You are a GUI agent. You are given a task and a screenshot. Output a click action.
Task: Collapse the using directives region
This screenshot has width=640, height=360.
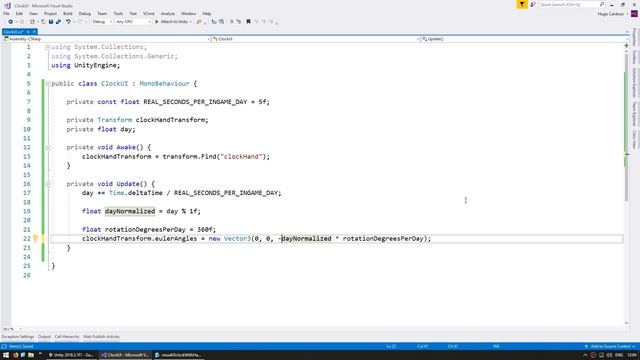click(x=48, y=47)
